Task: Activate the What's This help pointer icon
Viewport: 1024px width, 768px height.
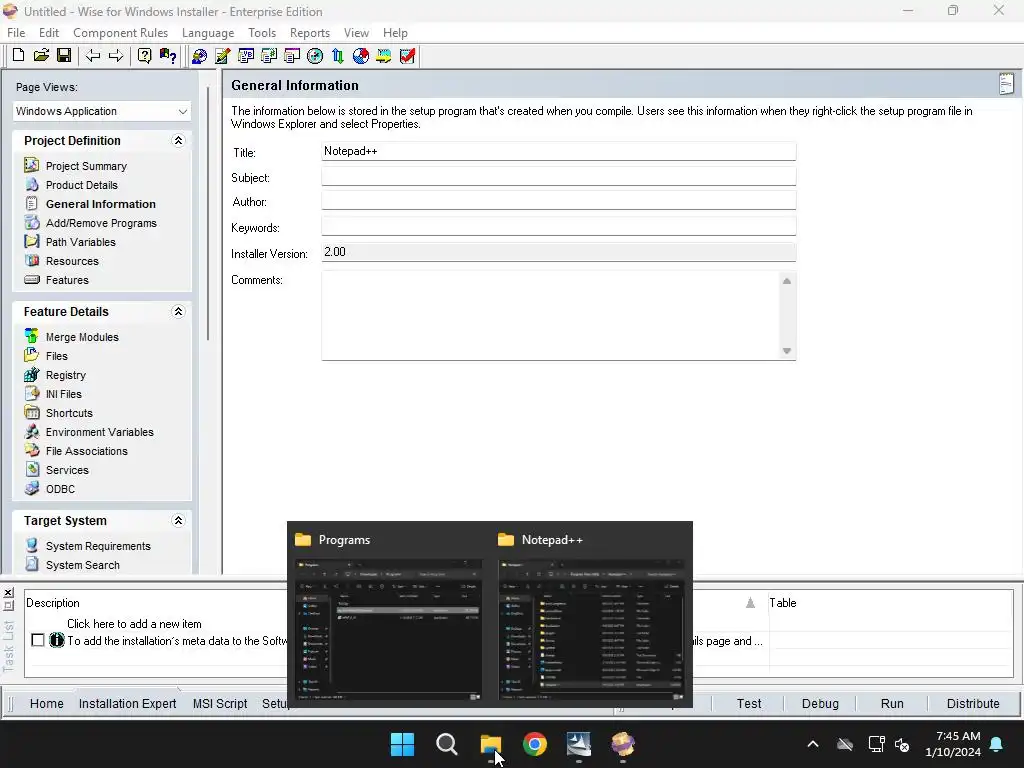Action: pyautogui.click(x=168, y=56)
